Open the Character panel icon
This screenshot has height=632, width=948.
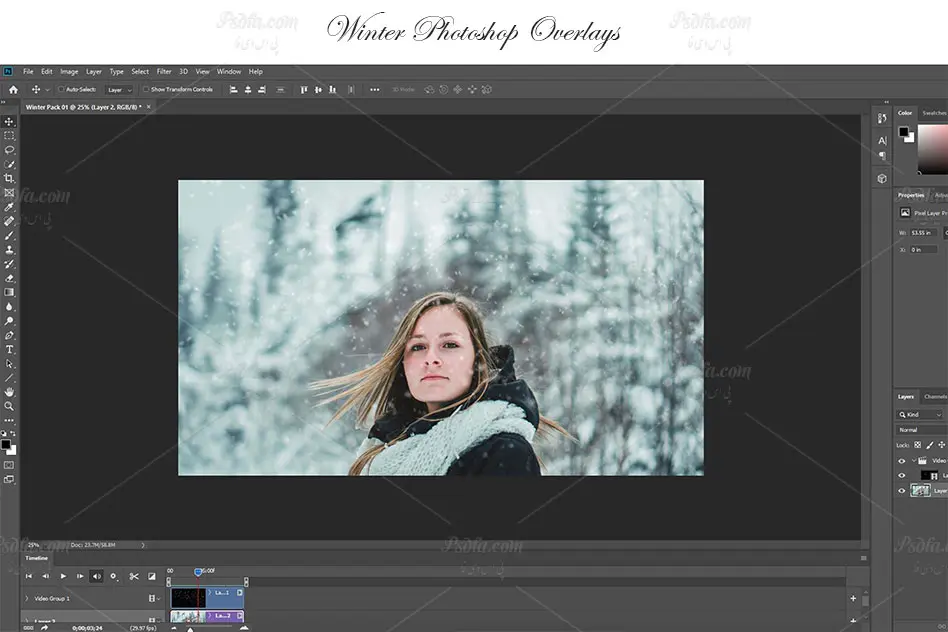[882, 141]
